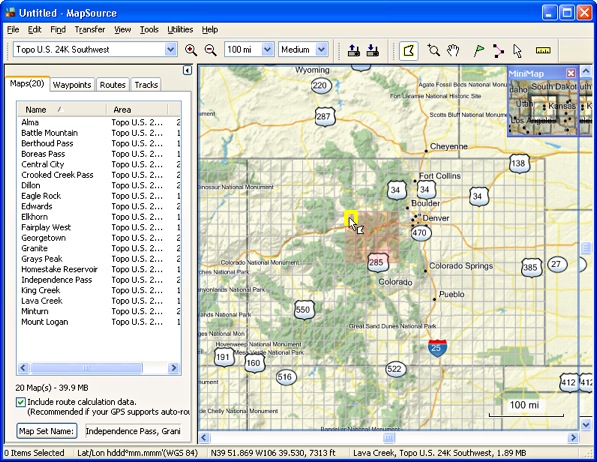
Task: Select the Independence Pass map row
Action: click(x=99, y=280)
